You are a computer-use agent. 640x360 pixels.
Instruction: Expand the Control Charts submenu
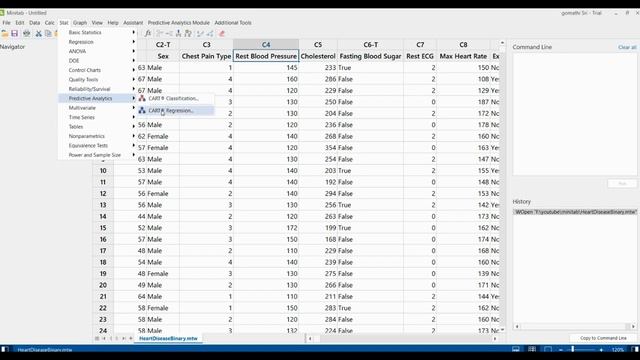pyautogui.click(x=97, y=70)
